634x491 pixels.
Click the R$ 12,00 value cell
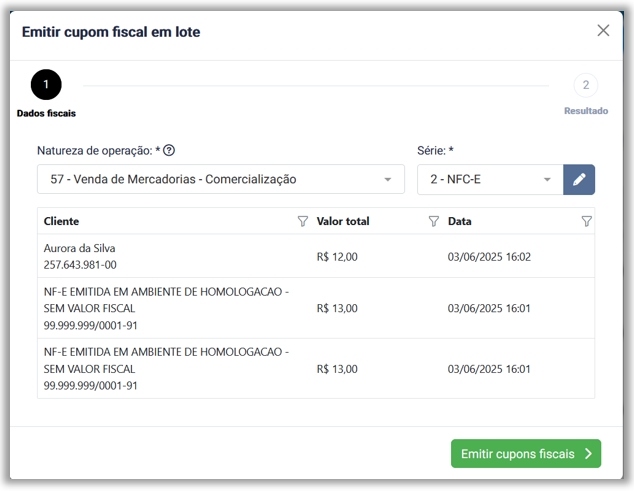[337, 257]
